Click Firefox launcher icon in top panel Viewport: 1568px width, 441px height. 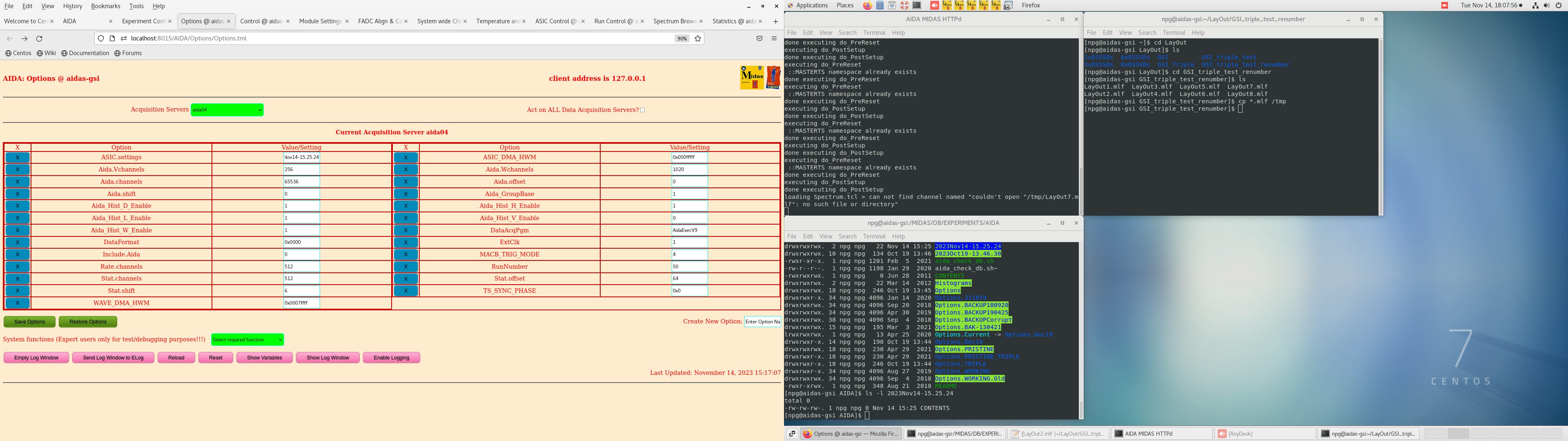867,5
